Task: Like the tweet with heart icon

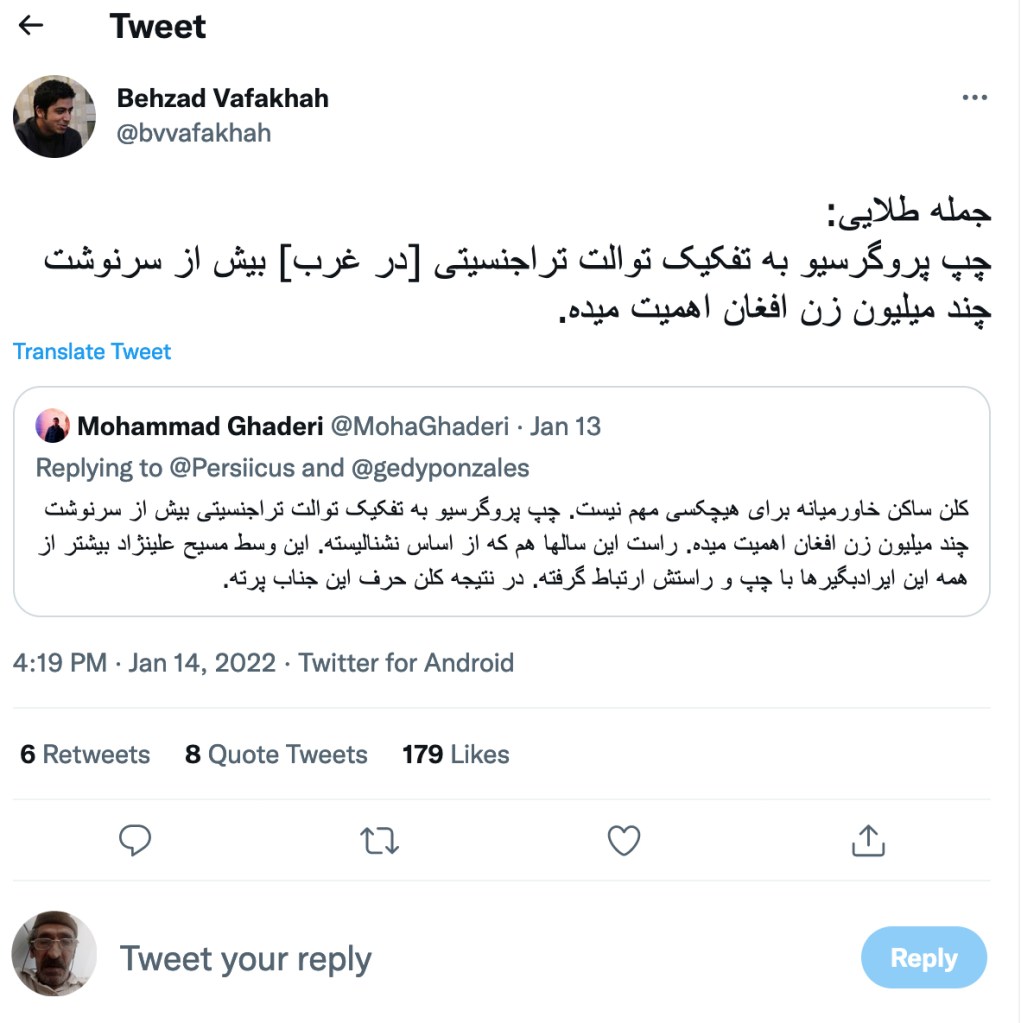Action: tap(624, 841)
